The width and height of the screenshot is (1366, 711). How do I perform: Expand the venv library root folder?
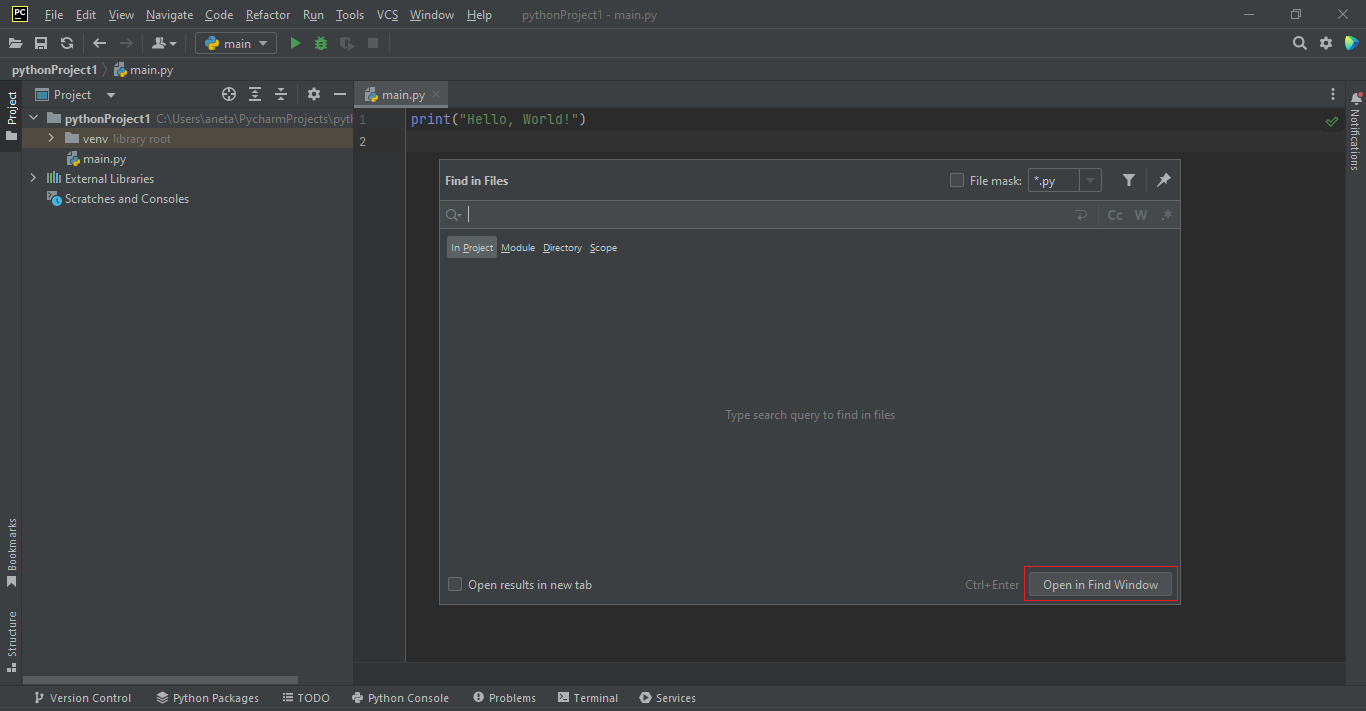tap(49, 138)
